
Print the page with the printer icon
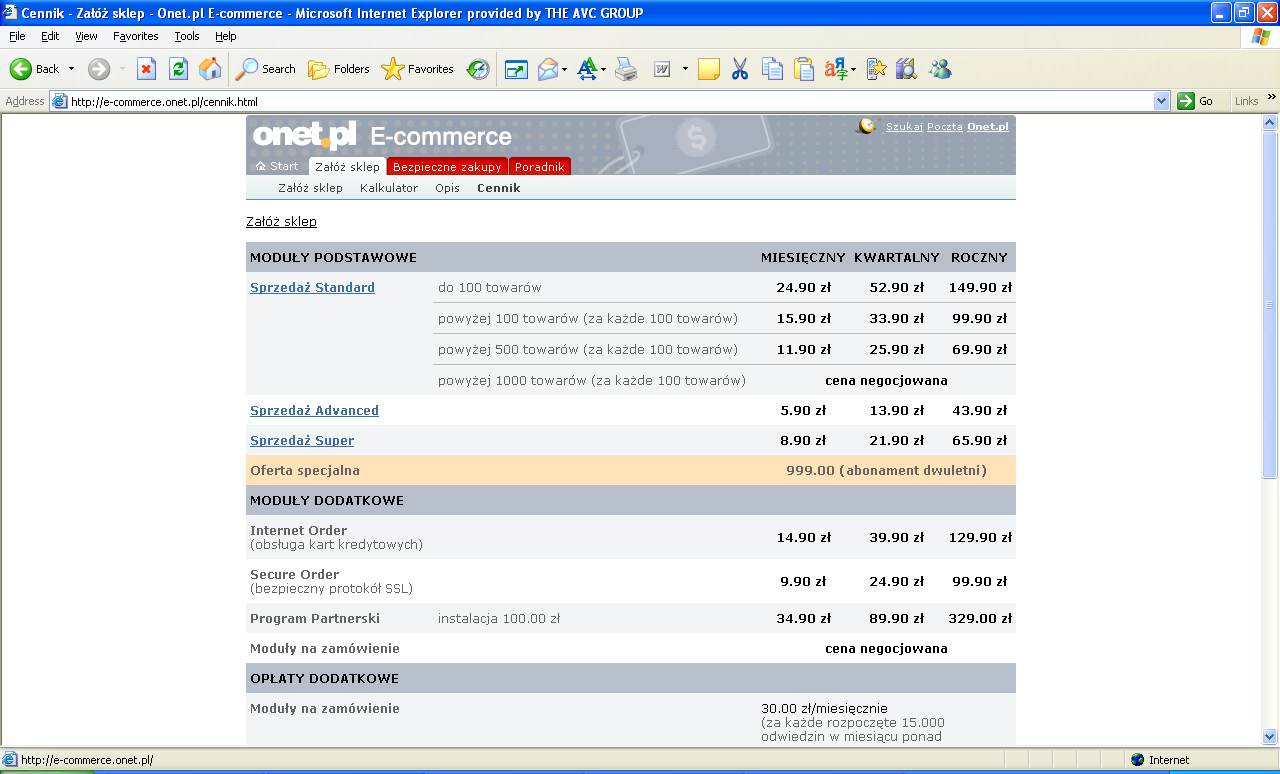626,69
